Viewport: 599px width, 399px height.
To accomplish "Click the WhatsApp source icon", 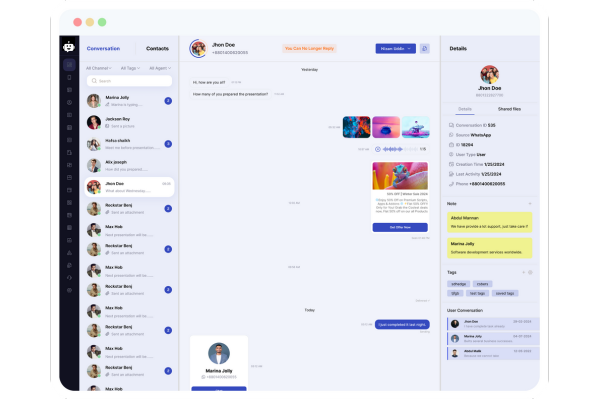I will click(x=451, y=135).
